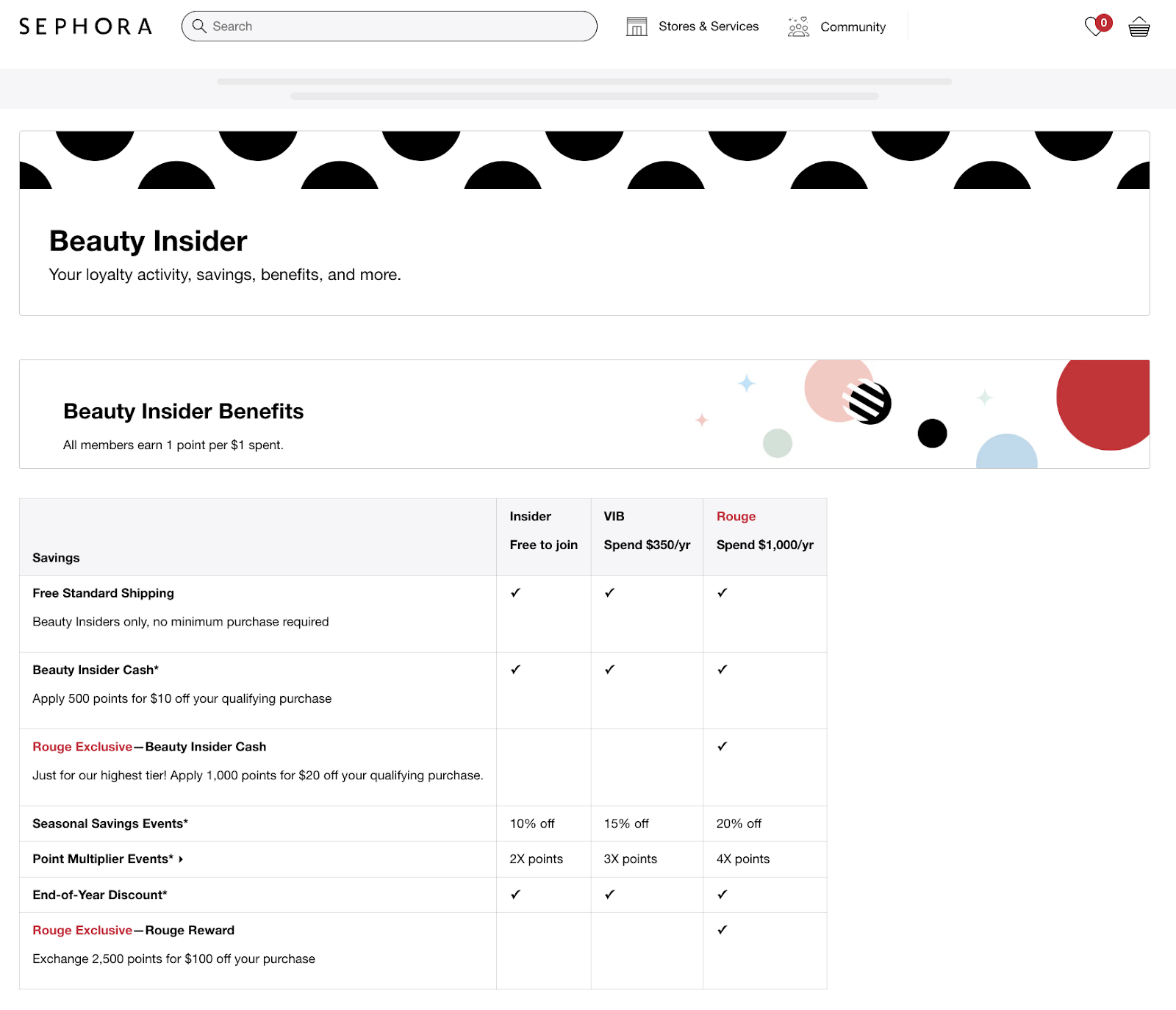Click the Savings table header
1176x1010 pixels.
click(56, 558)
